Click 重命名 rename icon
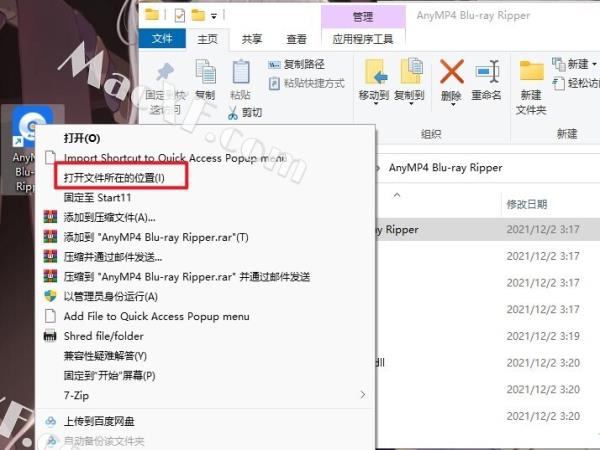Screen dimensions: 600x450 point(487,72)
